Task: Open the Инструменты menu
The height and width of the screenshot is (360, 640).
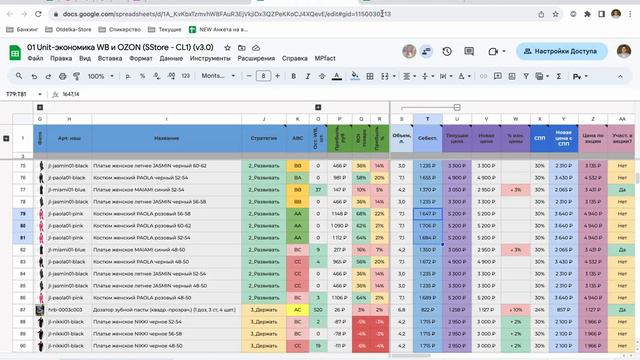Action: (210, 58)
